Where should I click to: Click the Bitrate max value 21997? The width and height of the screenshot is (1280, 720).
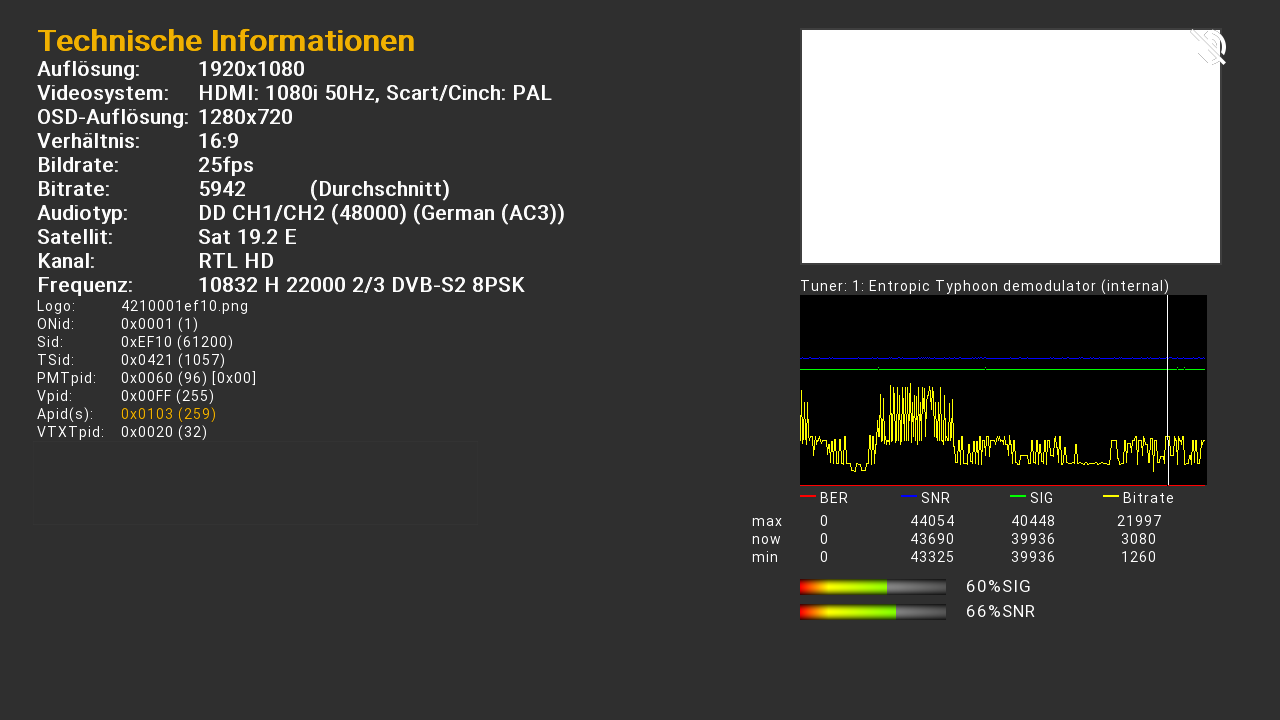click(1139, 521)
